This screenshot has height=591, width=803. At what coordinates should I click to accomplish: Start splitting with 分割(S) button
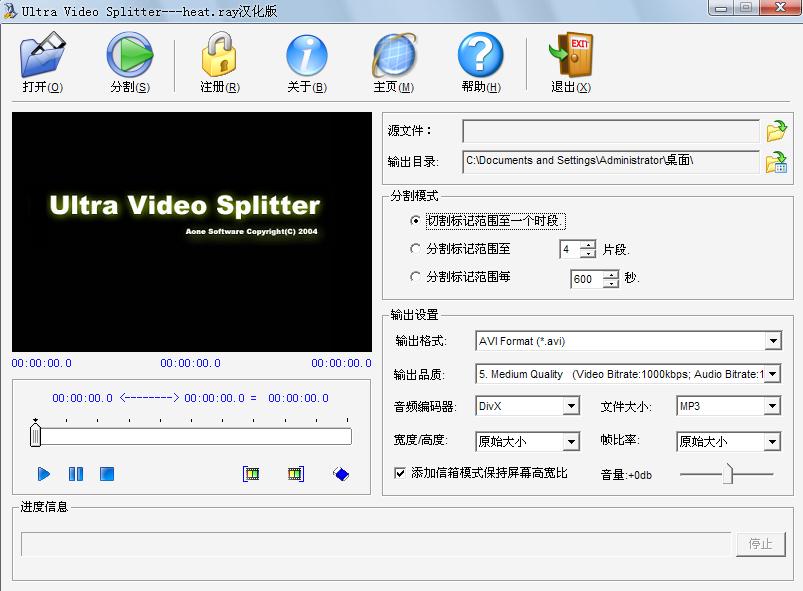(130, 62)
